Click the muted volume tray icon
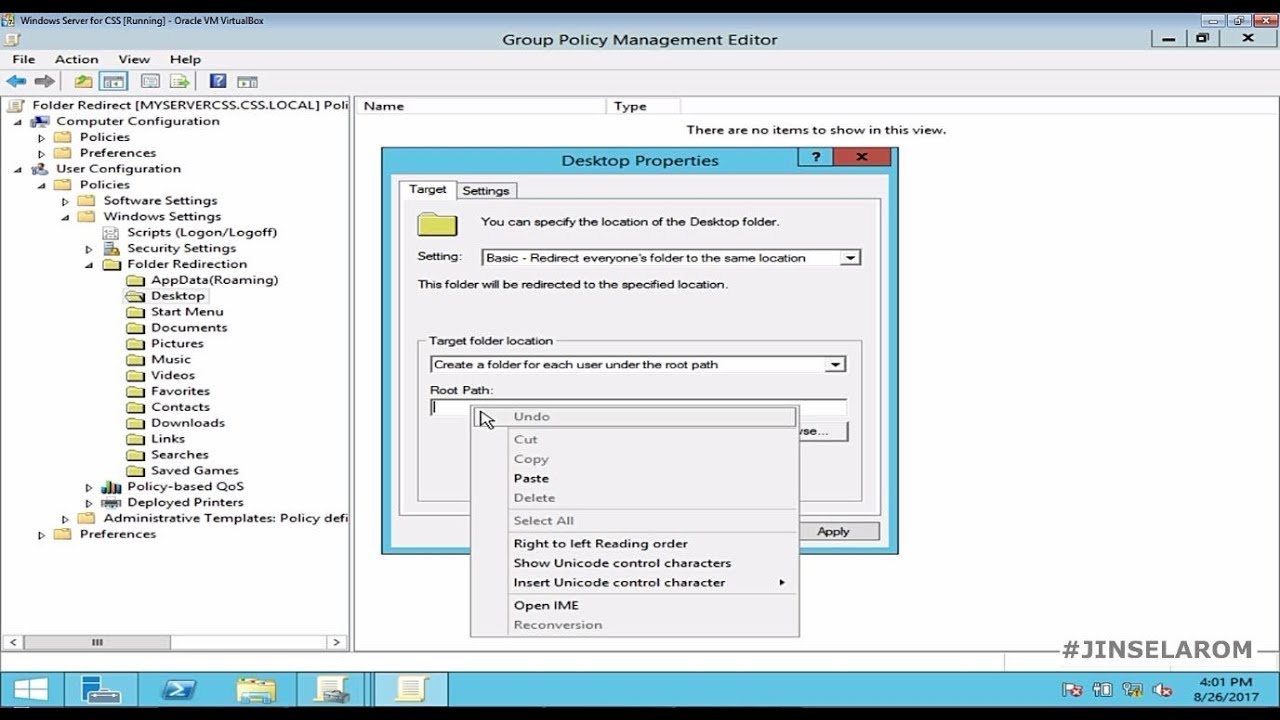Image resolution: width=1280 pixels, height=720 pixels. click(x=1162, y=690)
